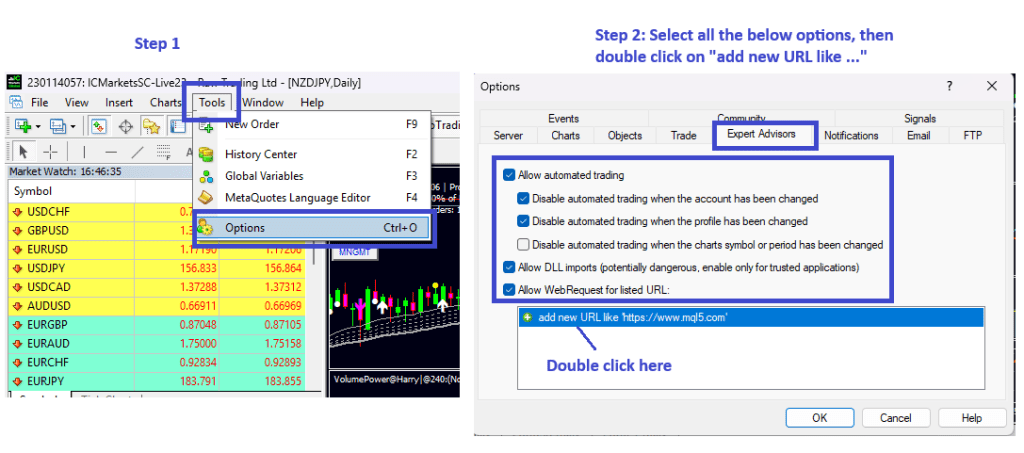Select the 'add new URL' list entry
This screenshot has height=453, width=1024.
(631, 317)
